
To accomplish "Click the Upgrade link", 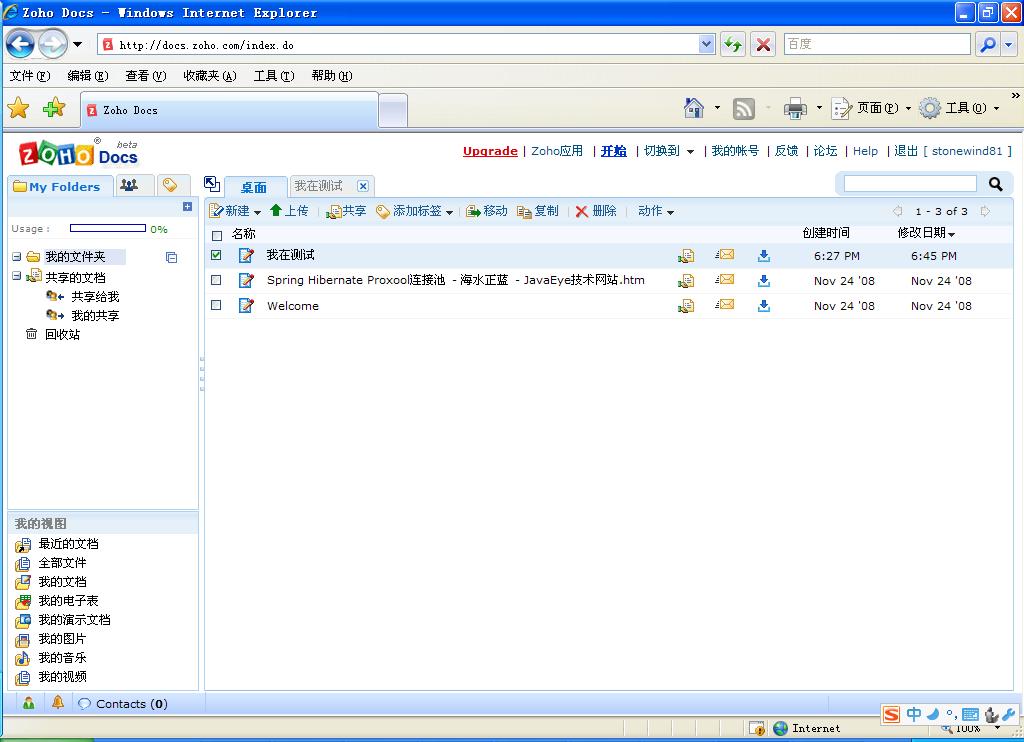I will pyautogui.click(x=490, y=151).
